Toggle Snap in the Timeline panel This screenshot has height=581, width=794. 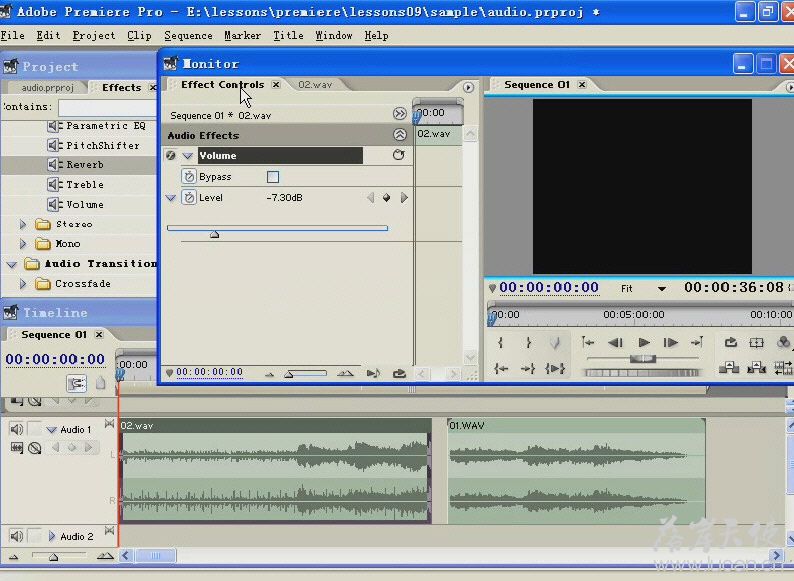click(76, 383)
